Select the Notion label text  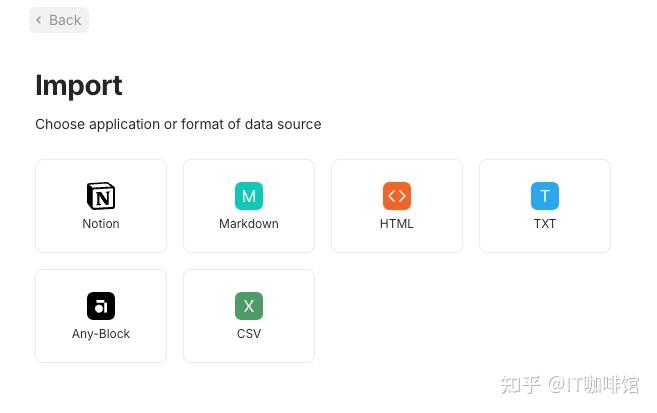tap(101, 224)
